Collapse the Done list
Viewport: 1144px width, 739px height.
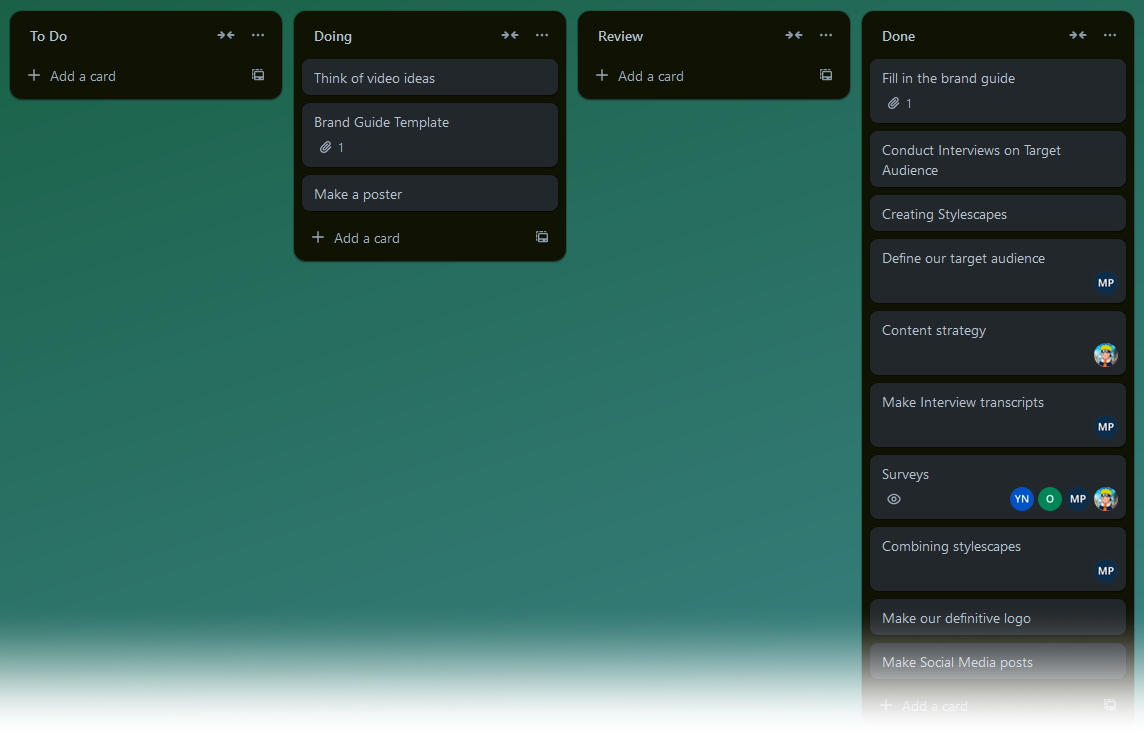(x=1077, y=34)
